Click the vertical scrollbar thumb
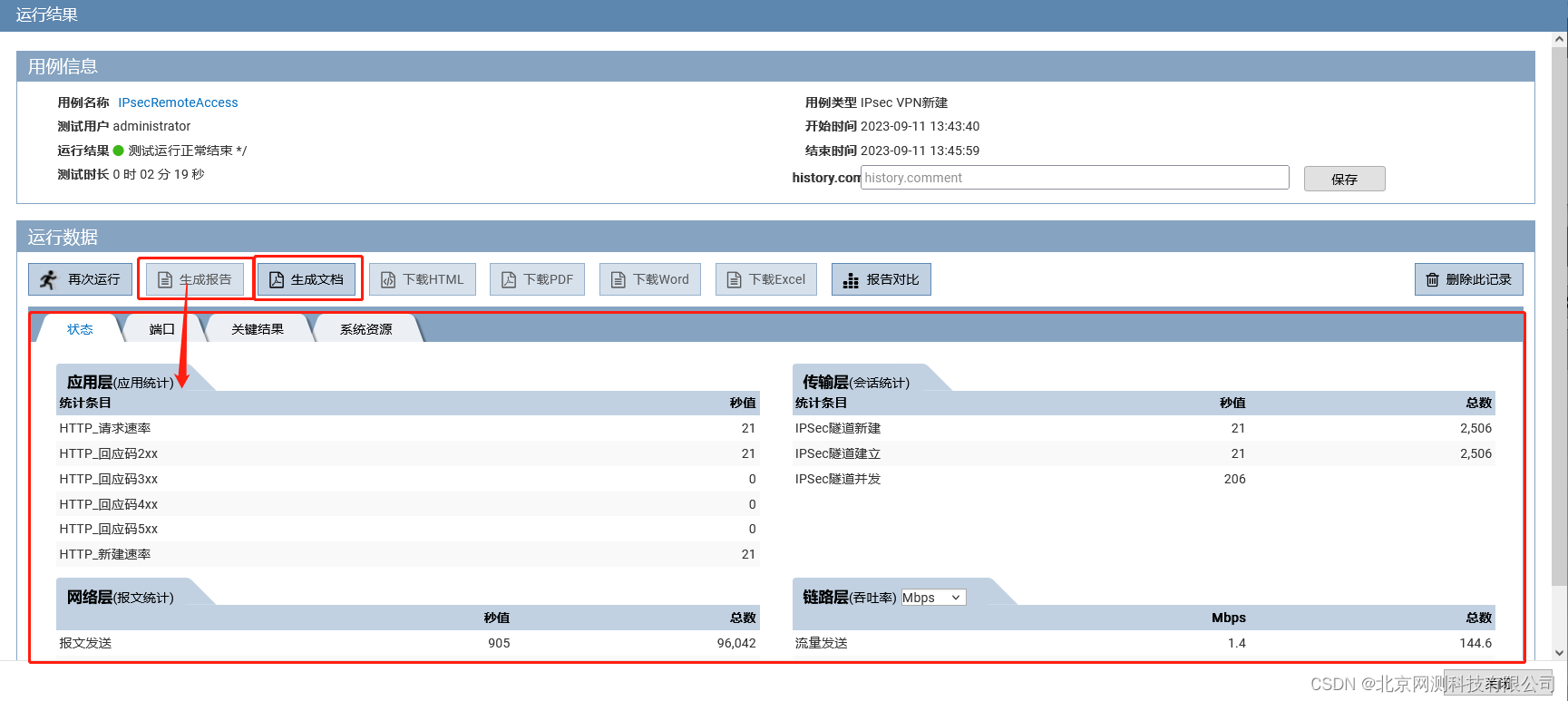1568x701 pixels. 1560,317
